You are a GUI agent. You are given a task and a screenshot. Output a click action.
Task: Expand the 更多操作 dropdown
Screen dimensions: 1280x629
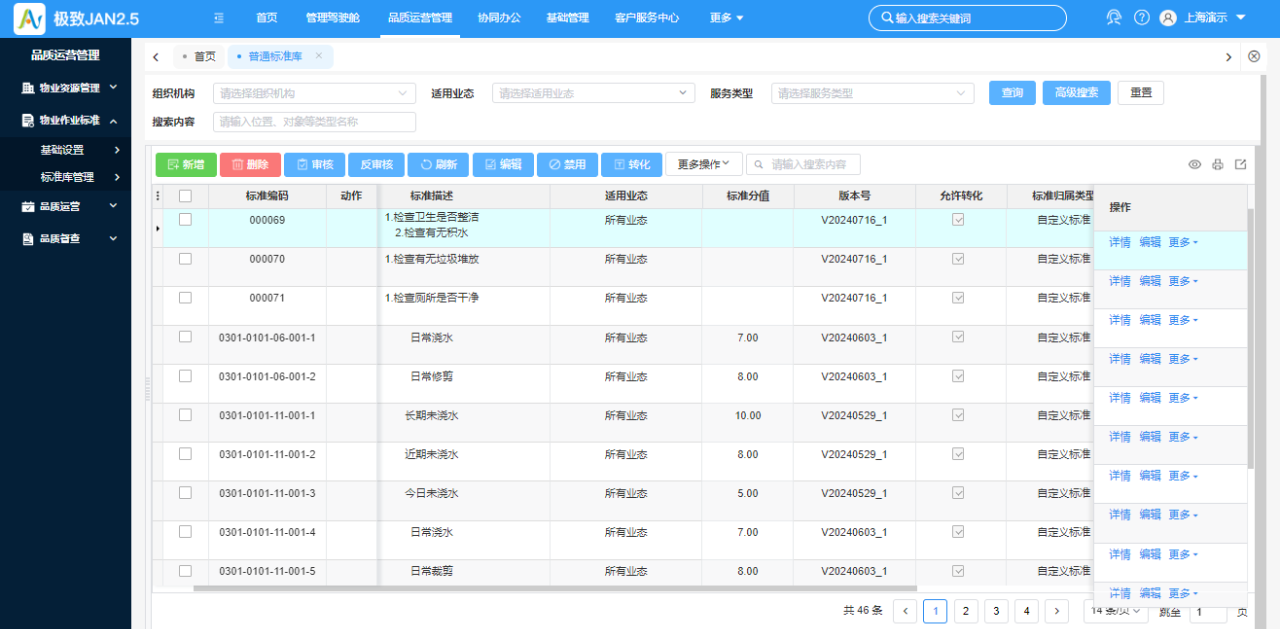click(x=703, y=164)
